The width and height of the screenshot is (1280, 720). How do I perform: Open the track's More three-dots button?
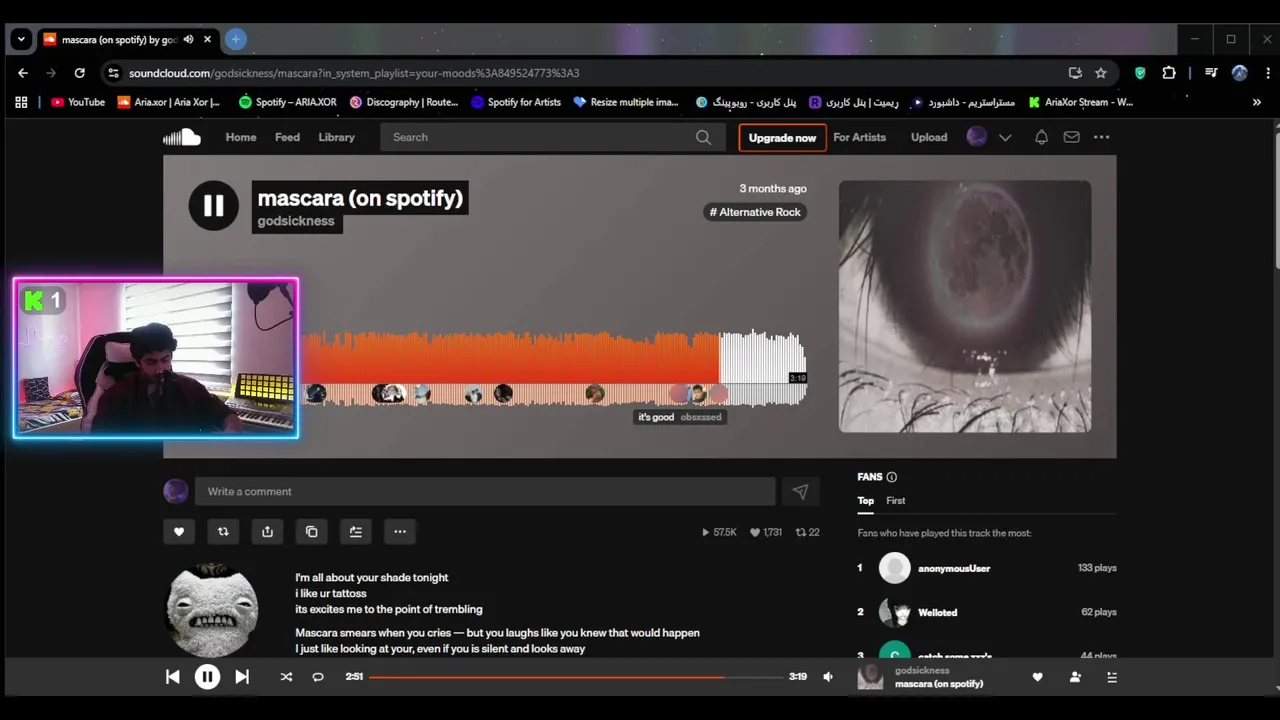click(399, 532)
